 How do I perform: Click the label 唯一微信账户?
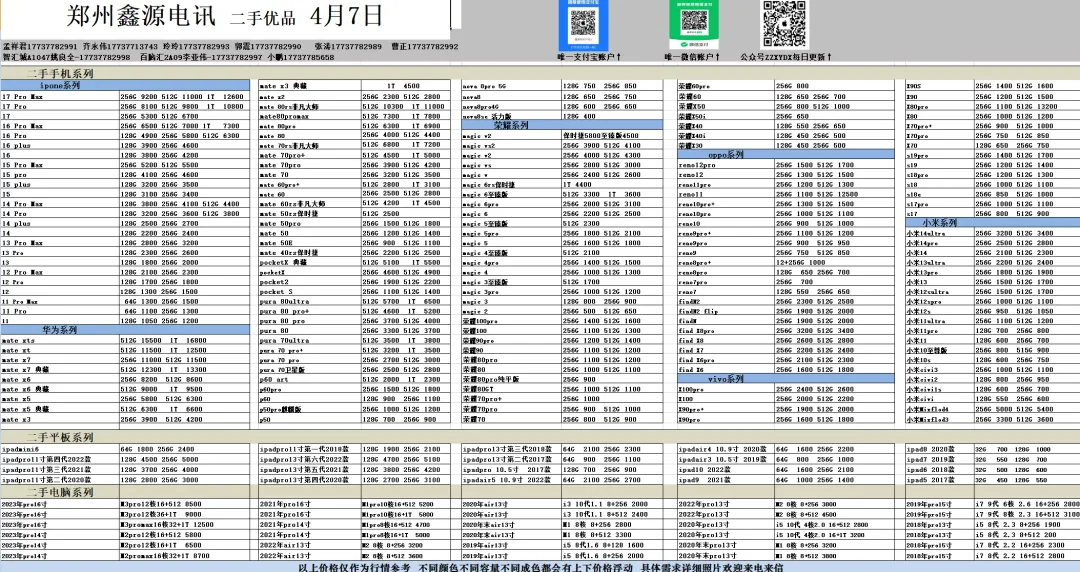click(692, 57)
